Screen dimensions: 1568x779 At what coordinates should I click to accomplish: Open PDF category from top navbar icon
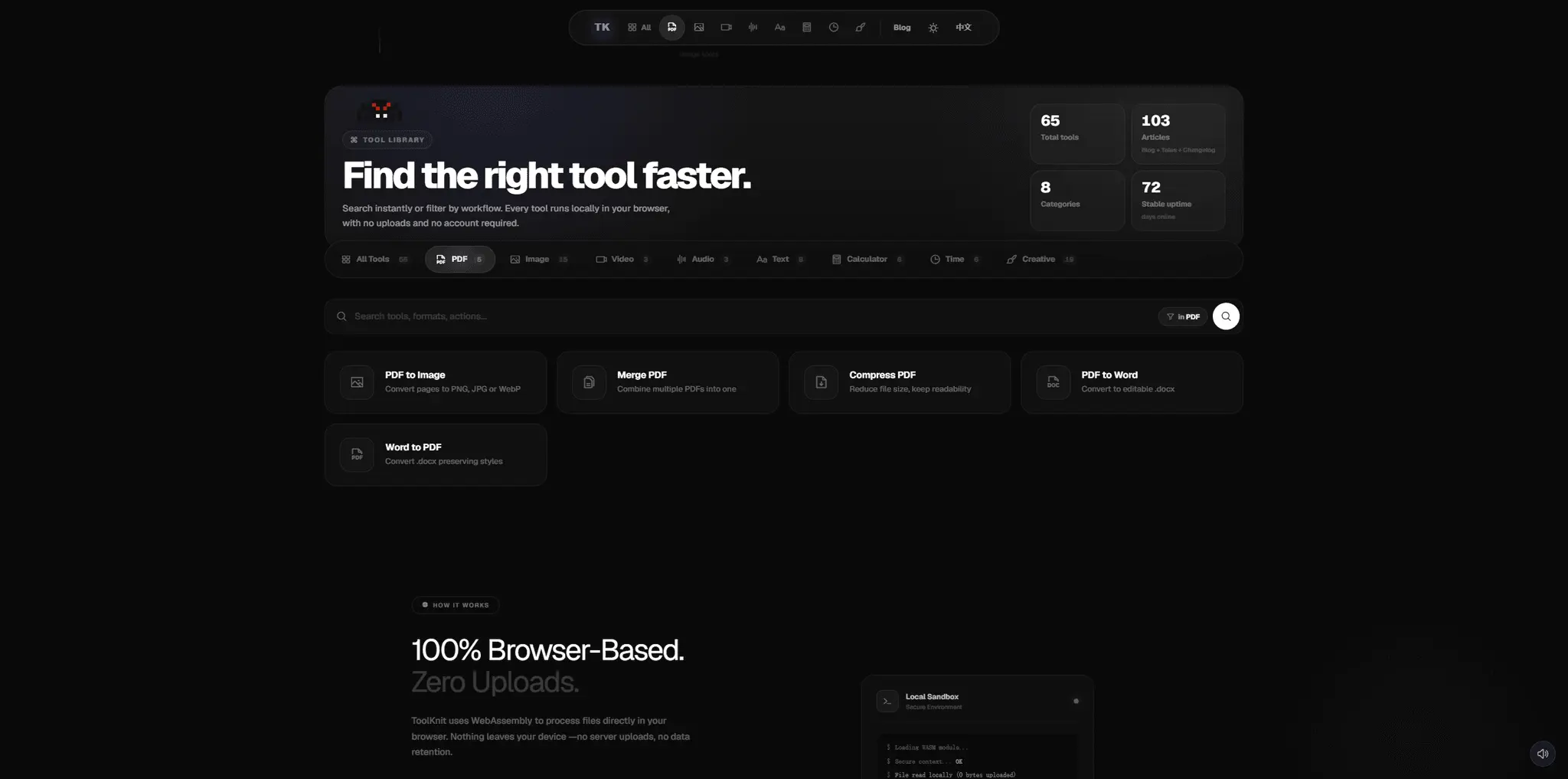click(671, 28)
